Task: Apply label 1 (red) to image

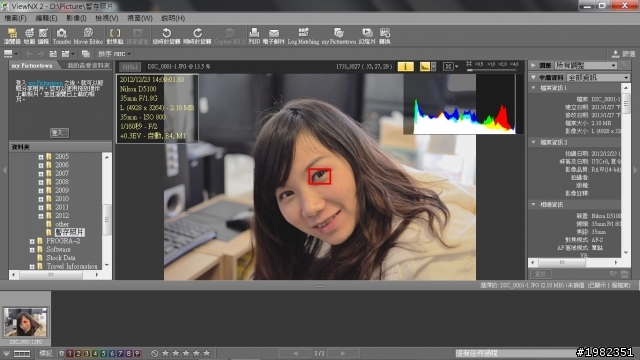Action: [70, 353]
